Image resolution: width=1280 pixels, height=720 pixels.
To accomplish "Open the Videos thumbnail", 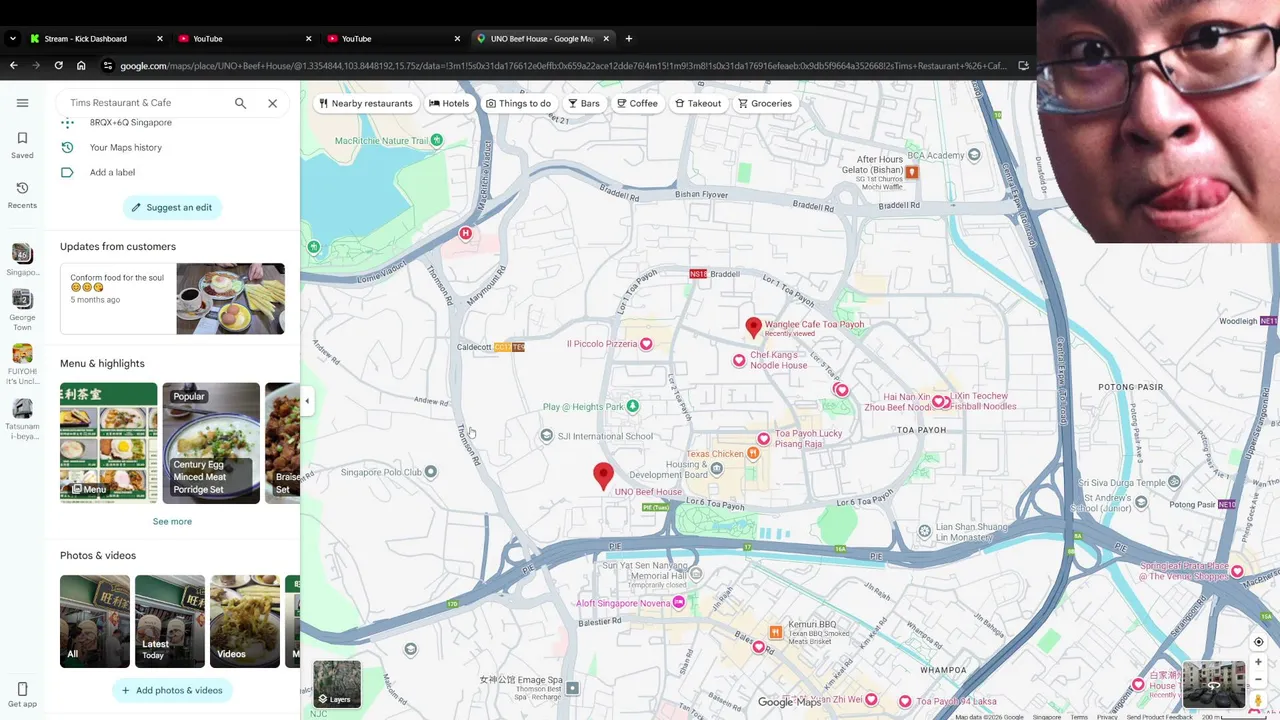I will point(245,621).
